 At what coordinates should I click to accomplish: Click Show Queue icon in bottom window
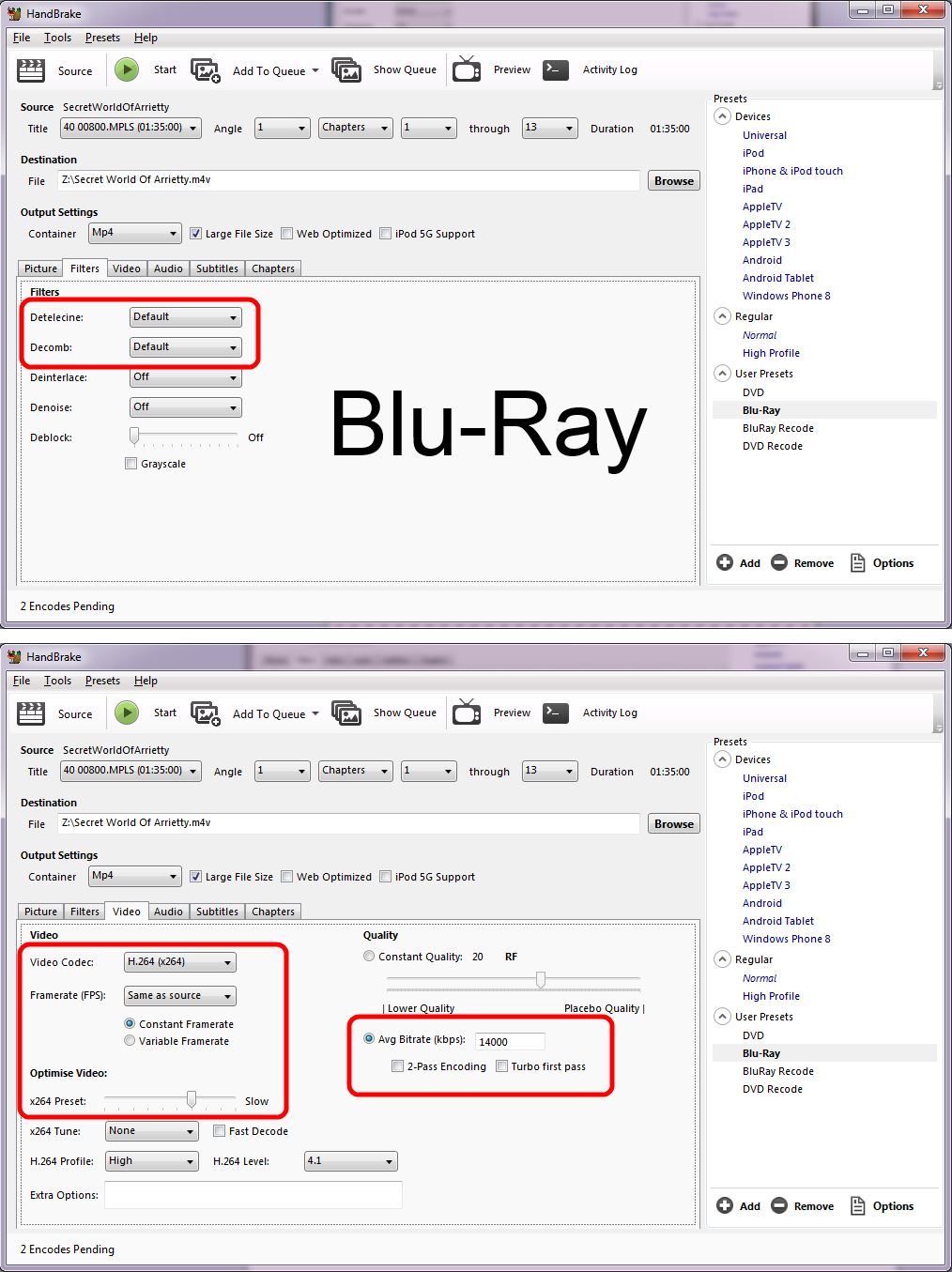346,713
